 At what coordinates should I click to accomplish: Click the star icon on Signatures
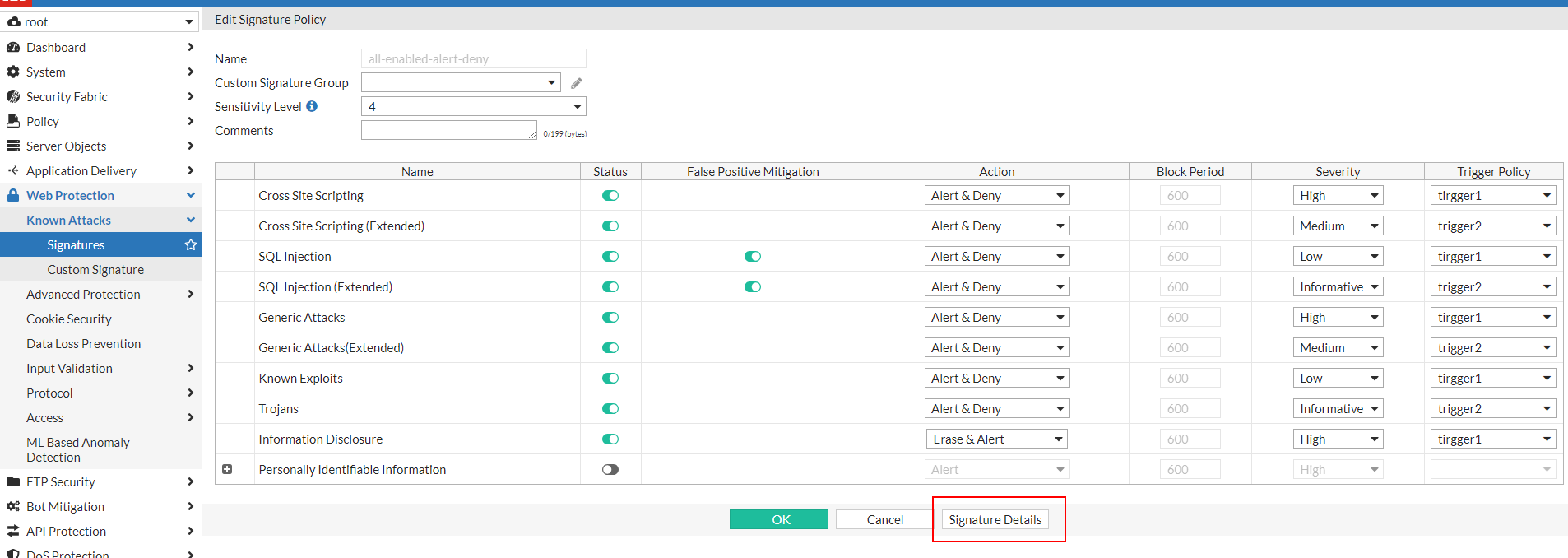click(x=191, y=244)
